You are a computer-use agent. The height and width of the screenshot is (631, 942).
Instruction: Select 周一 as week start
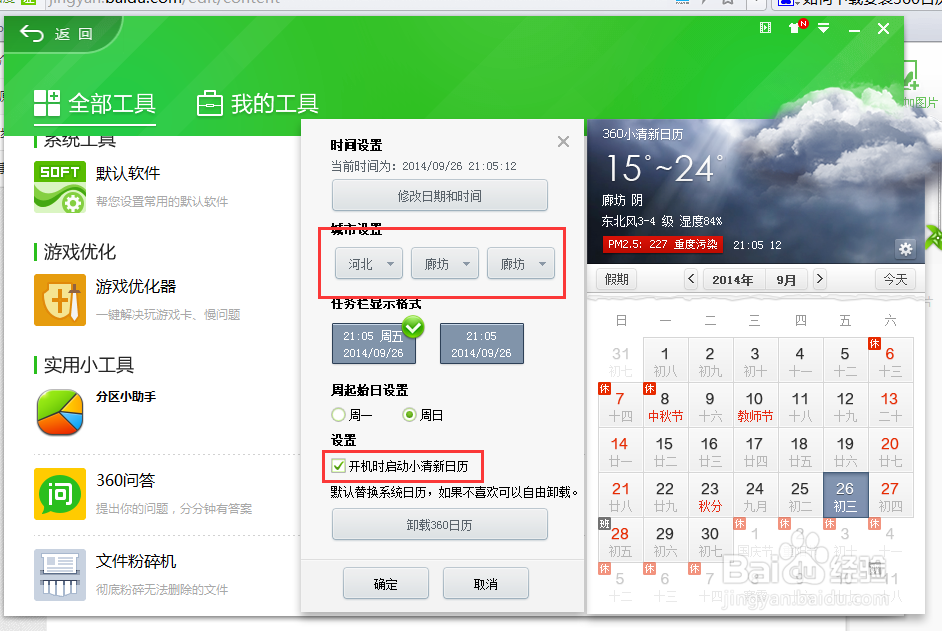352,415
